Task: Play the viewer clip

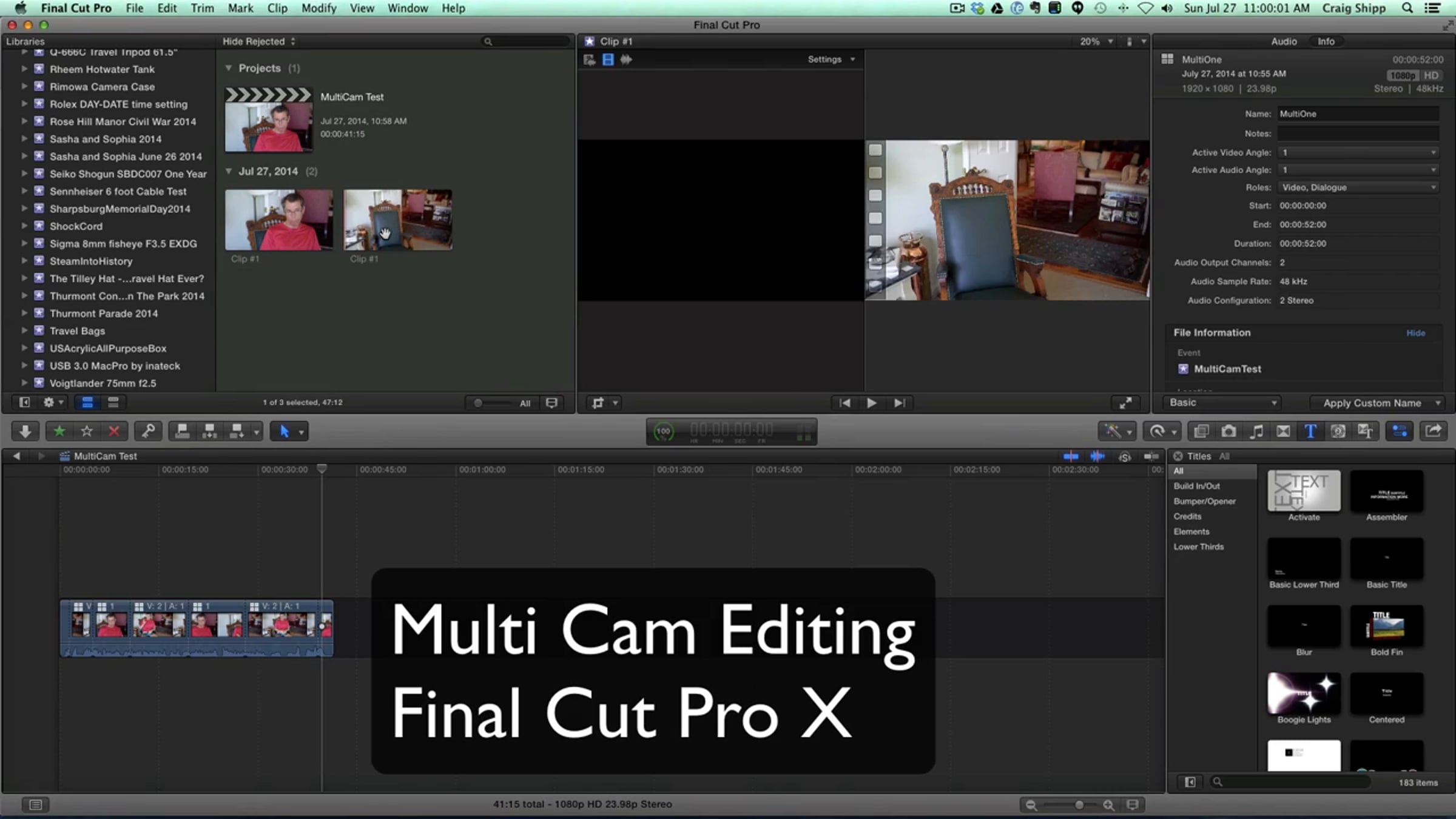Action: point(871,403)
